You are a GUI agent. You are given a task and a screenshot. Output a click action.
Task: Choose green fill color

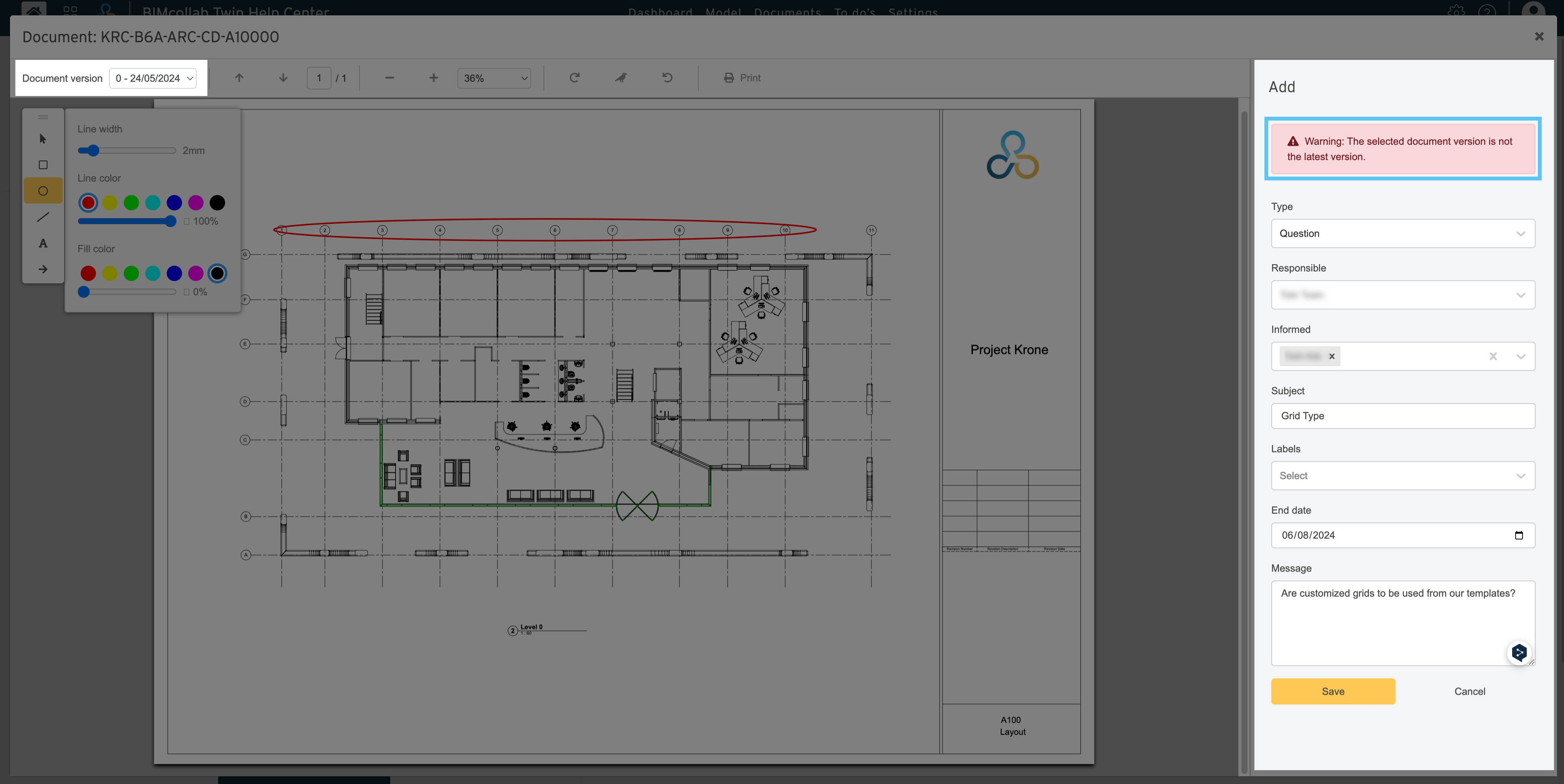[131, 274]
